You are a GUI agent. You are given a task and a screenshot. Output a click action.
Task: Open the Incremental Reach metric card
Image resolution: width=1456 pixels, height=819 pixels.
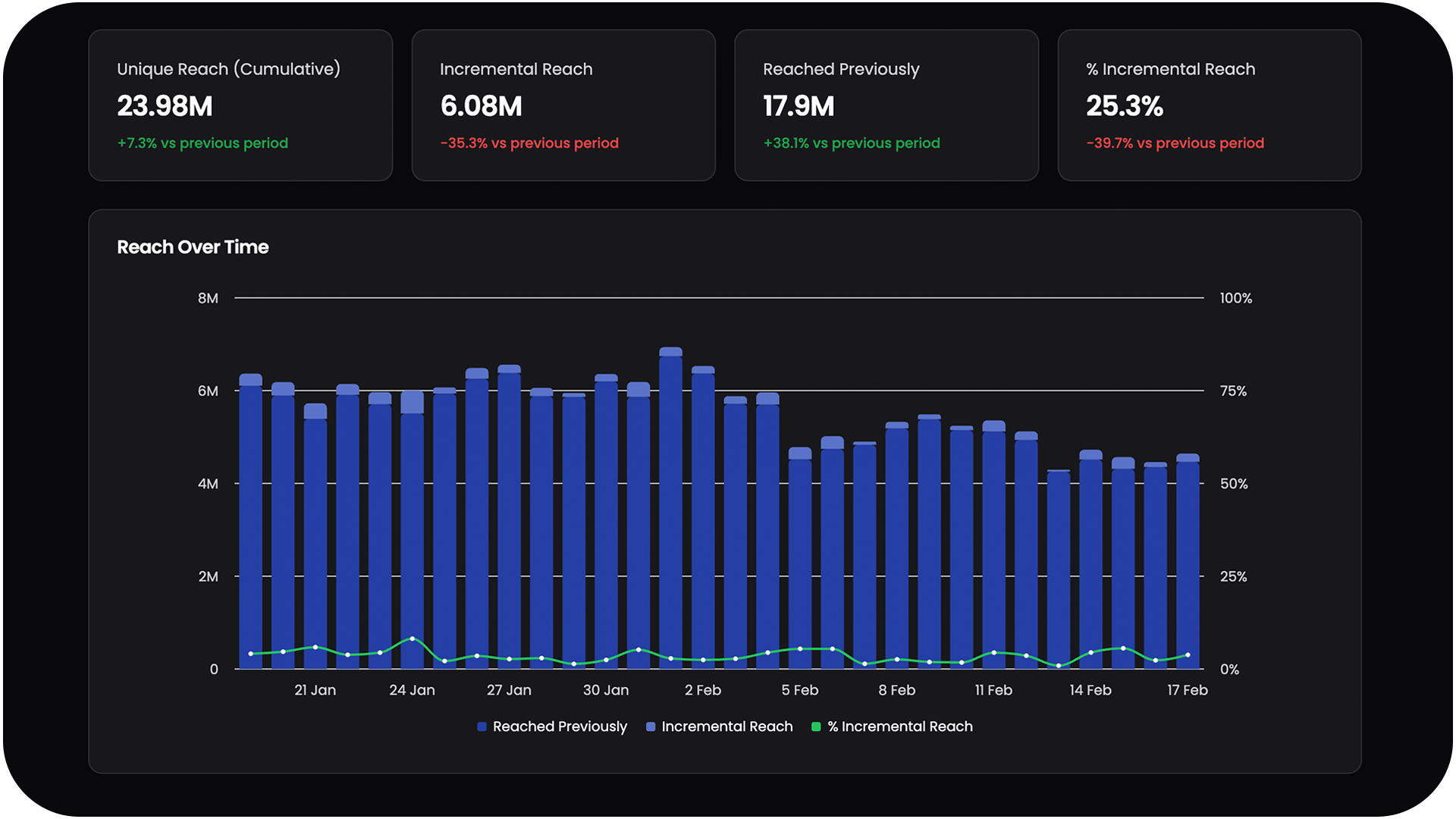tap(563, 105)
